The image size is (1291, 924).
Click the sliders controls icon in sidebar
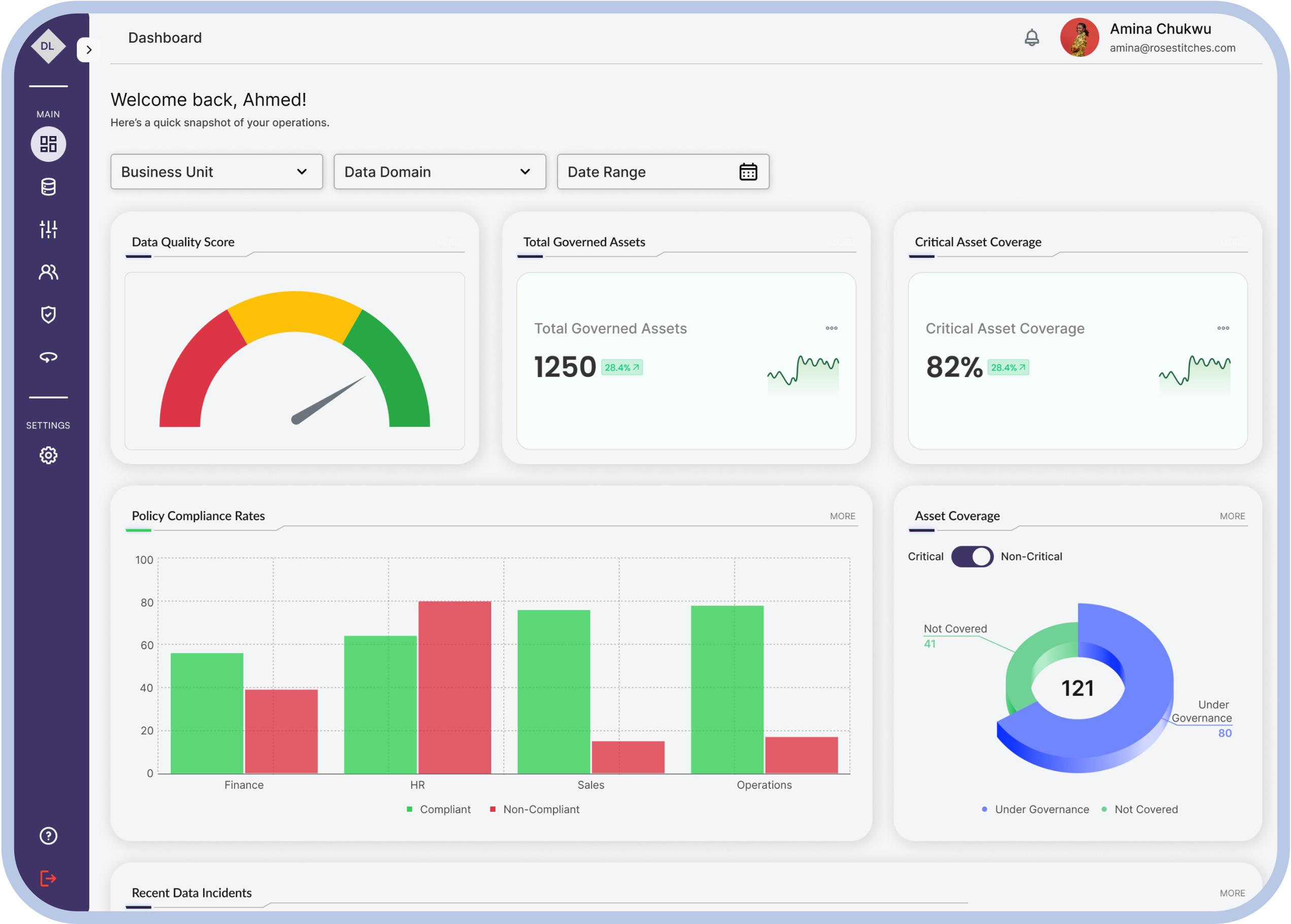[x=48, y=229]
